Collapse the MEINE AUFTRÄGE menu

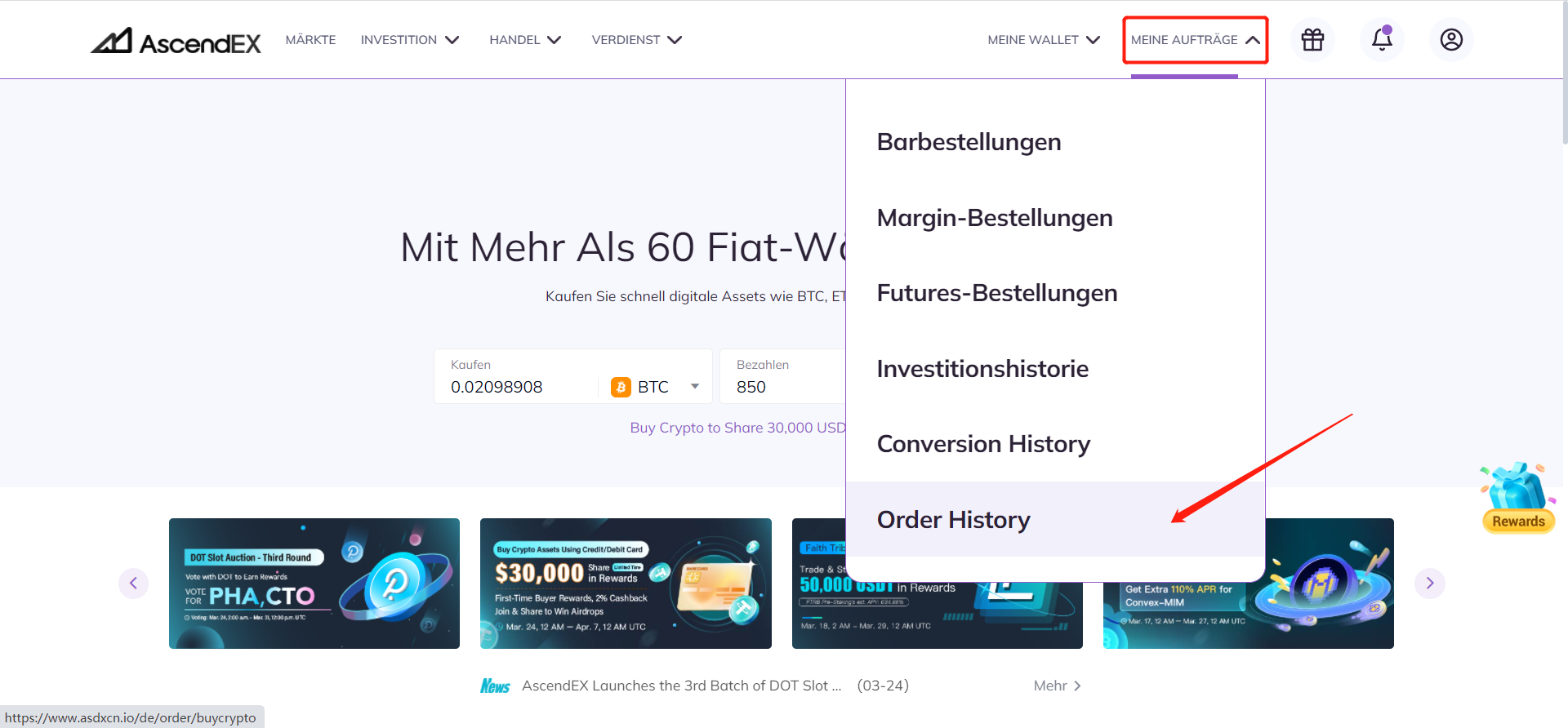[1195, 39]
